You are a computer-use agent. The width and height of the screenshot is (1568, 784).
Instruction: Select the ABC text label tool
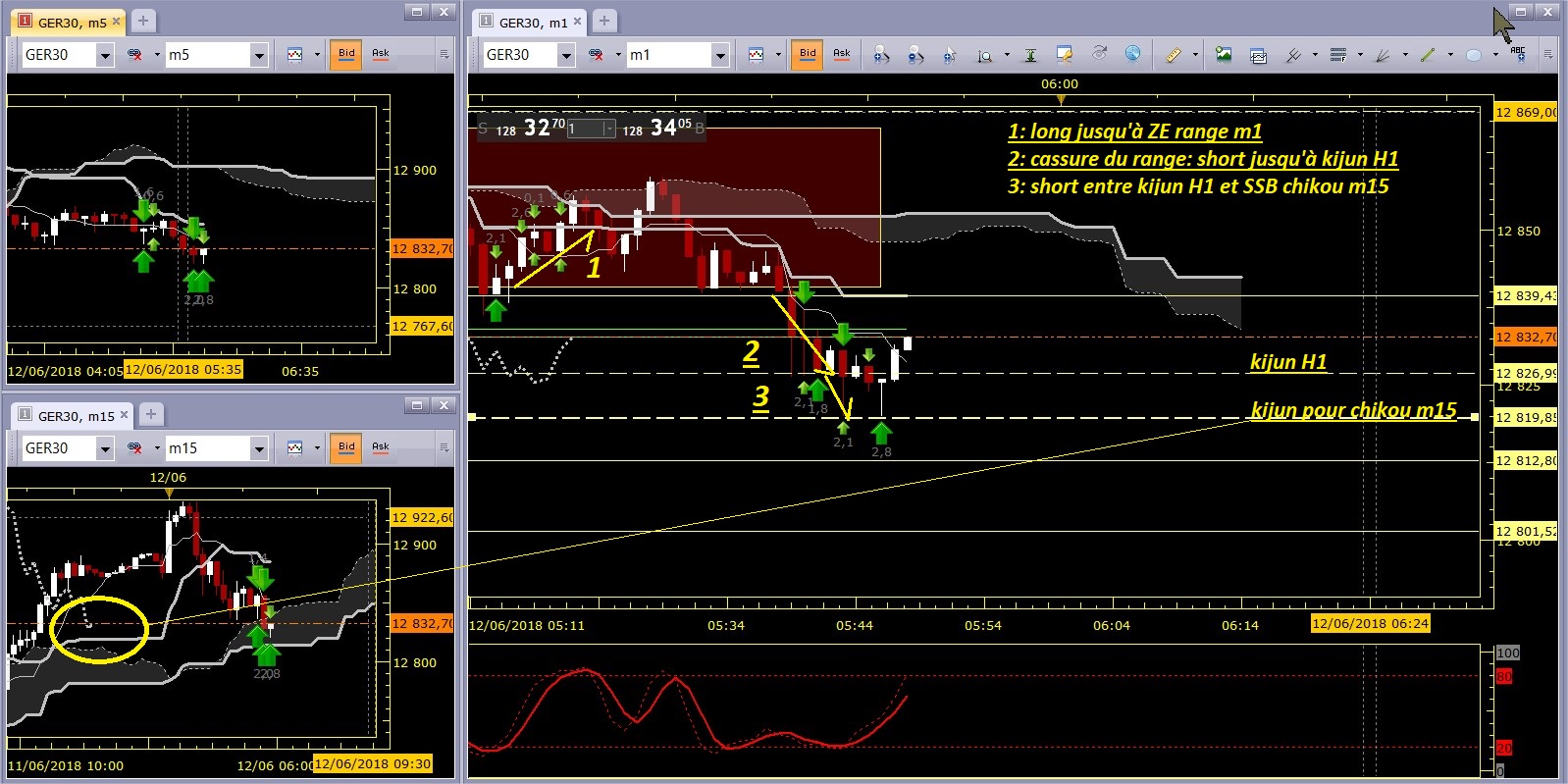1518,55
